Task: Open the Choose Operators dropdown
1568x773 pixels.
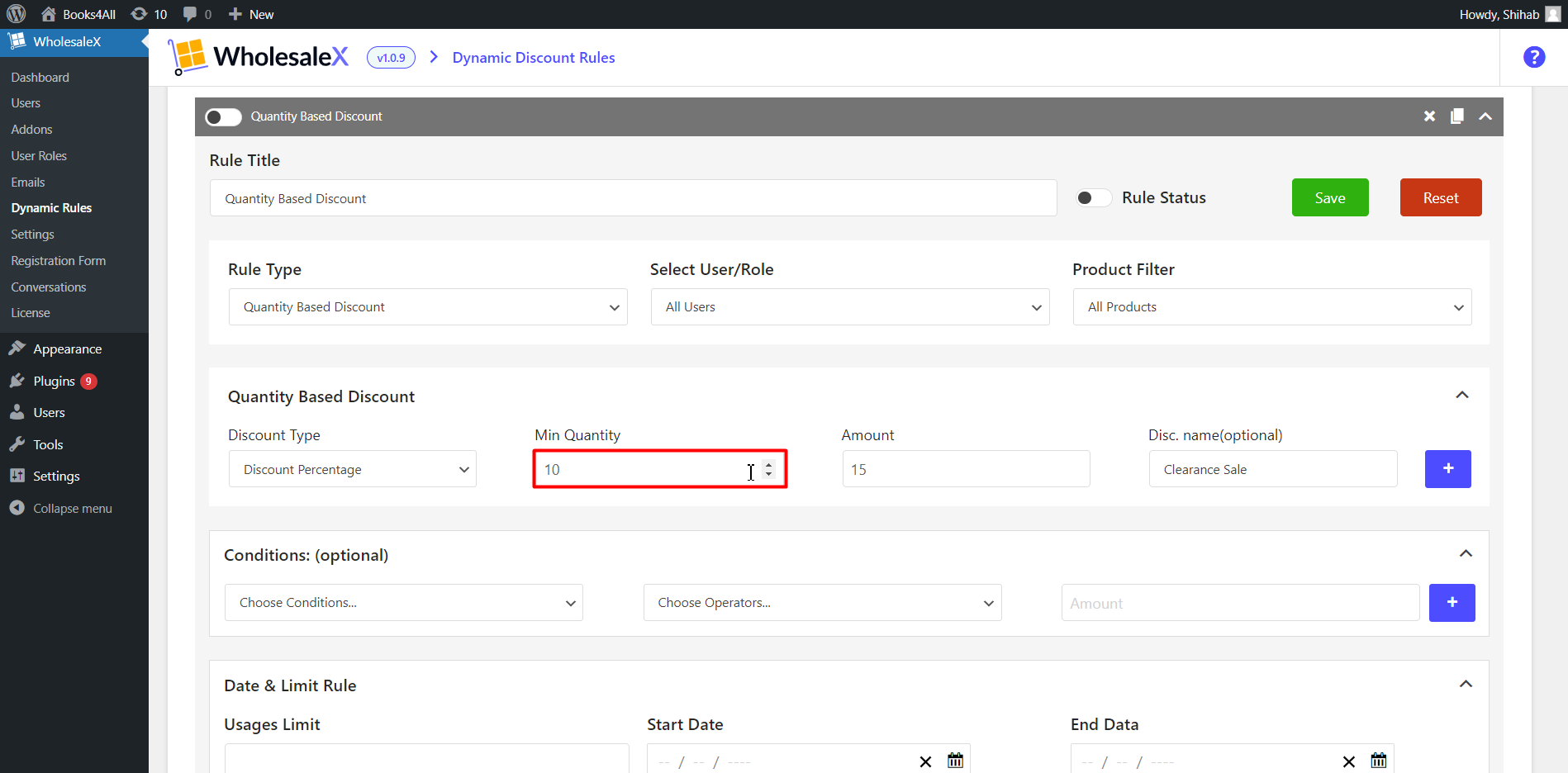Action: 823,603
